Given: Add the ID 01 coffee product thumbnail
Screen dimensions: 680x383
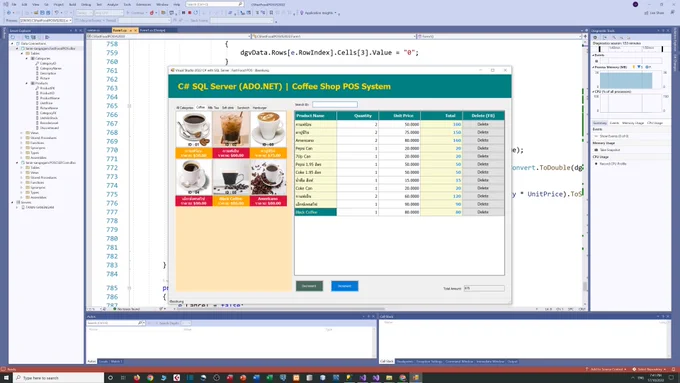Looking at the screenshot, I should point(194,129).
